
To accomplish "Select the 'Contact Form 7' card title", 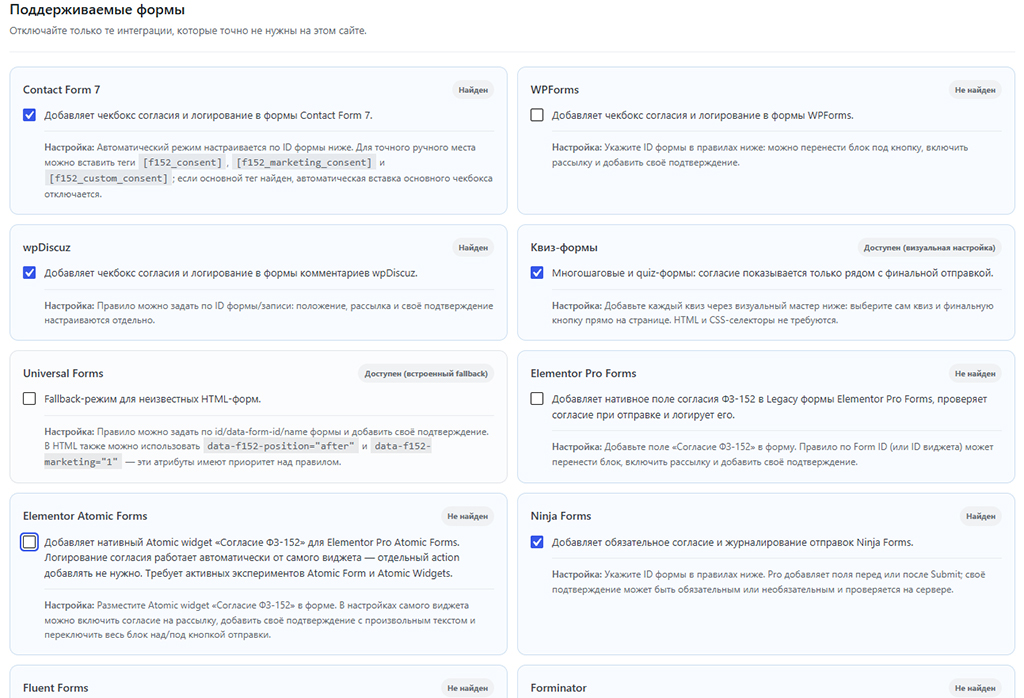I will pos(61,89).
